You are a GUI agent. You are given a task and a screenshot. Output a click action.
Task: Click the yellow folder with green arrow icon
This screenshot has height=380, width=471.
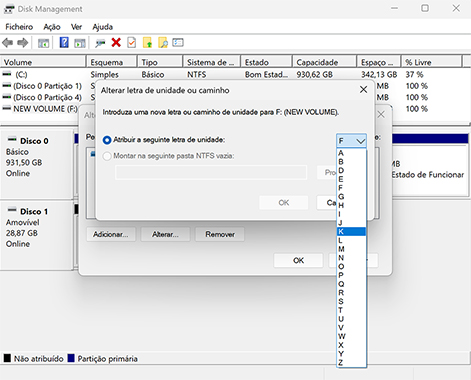[147, 43]
